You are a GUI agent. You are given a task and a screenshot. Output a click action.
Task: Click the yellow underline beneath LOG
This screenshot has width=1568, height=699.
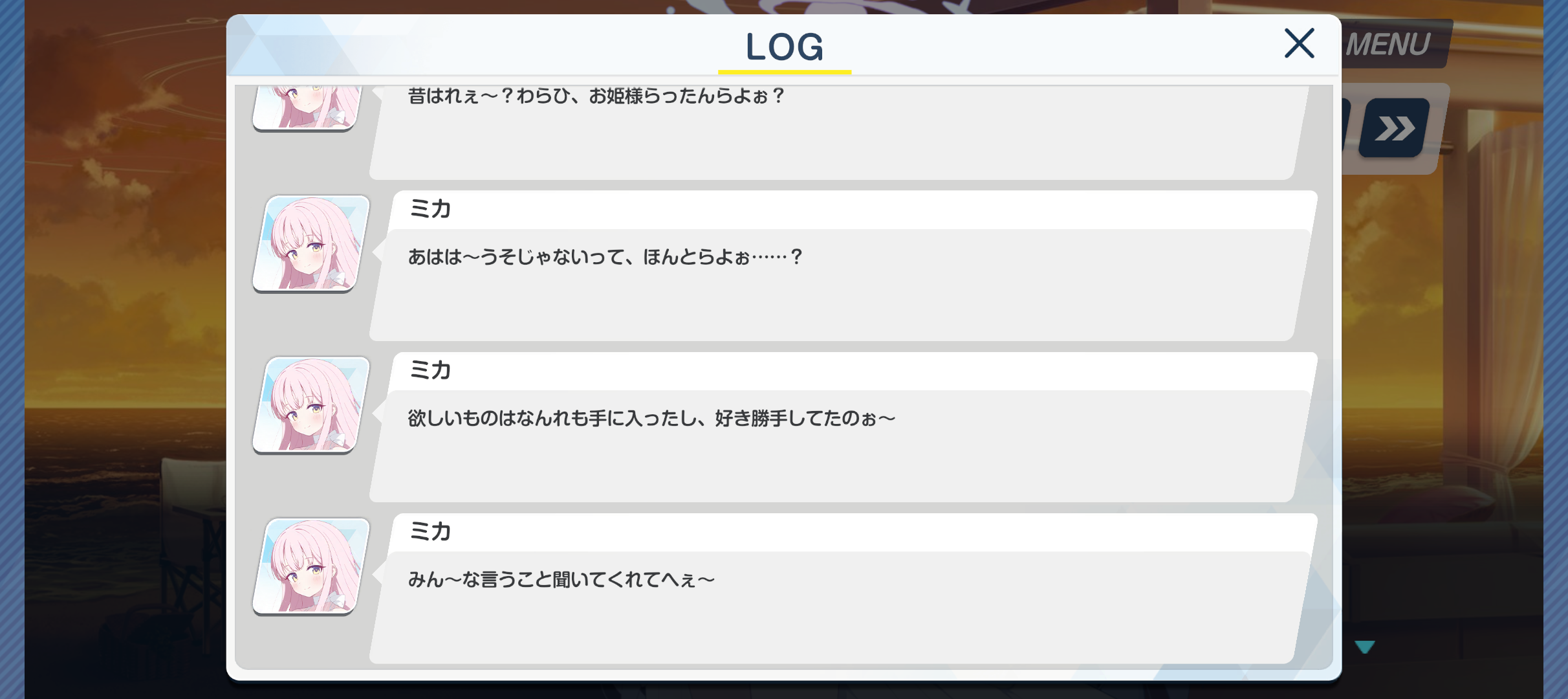pyautogui.click(x=785, y=72)
